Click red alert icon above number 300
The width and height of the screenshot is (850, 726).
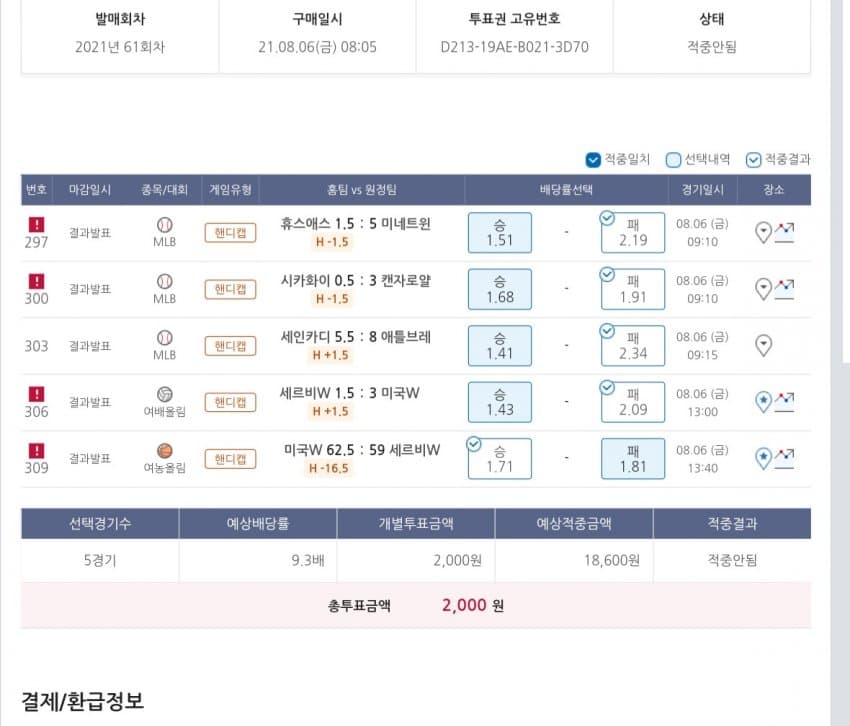click(36, 281)
